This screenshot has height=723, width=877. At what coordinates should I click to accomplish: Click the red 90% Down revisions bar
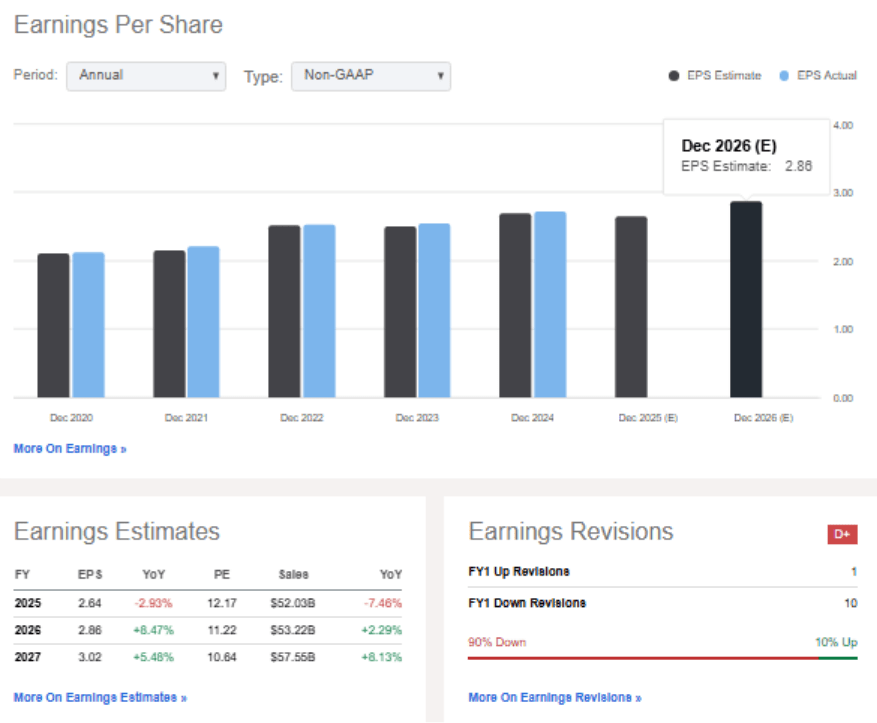click(x=642, y=659)
